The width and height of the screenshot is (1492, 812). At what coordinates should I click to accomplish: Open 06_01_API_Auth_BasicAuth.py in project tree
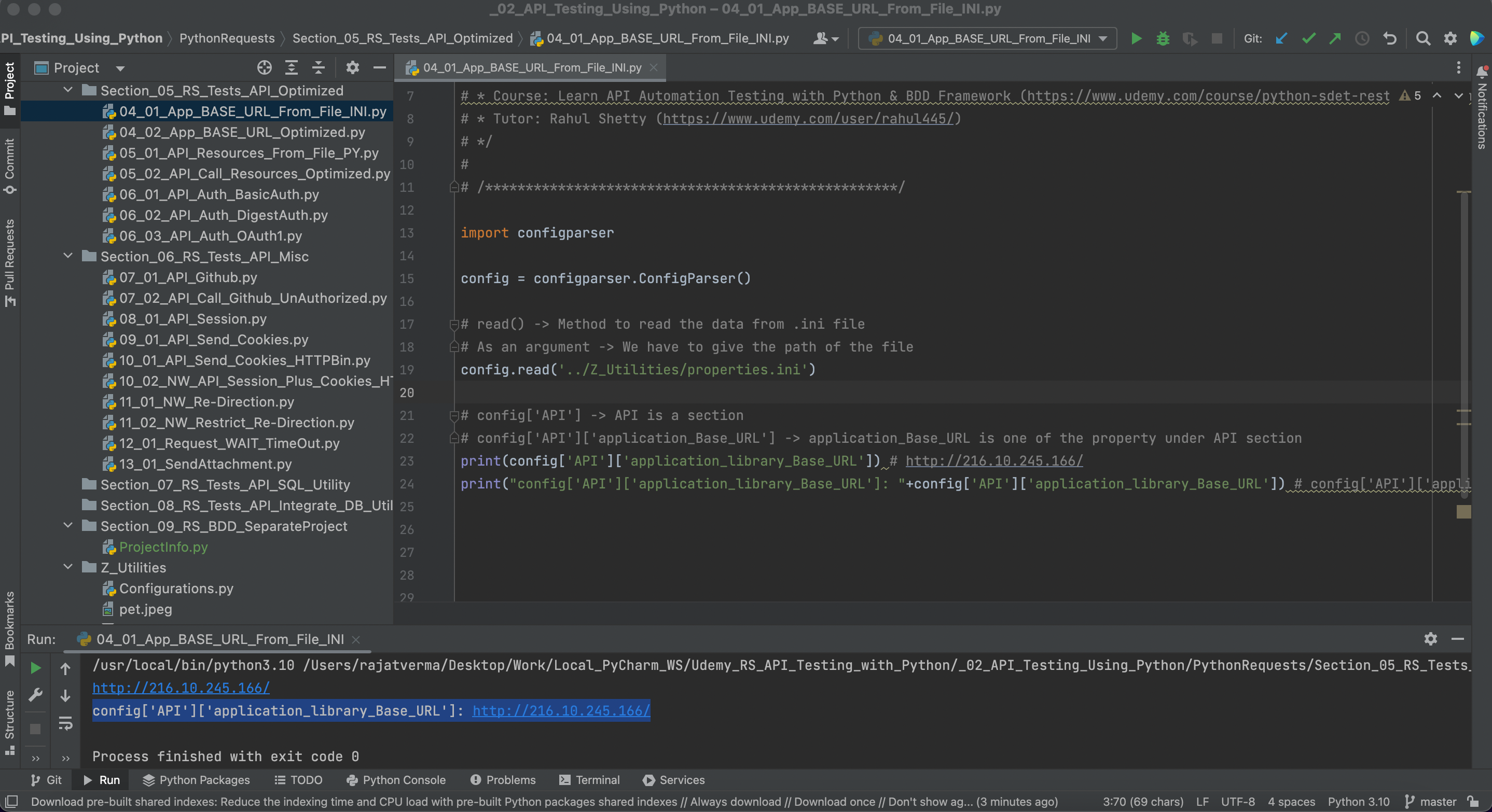pyautogui.click(x=219, y=194)
